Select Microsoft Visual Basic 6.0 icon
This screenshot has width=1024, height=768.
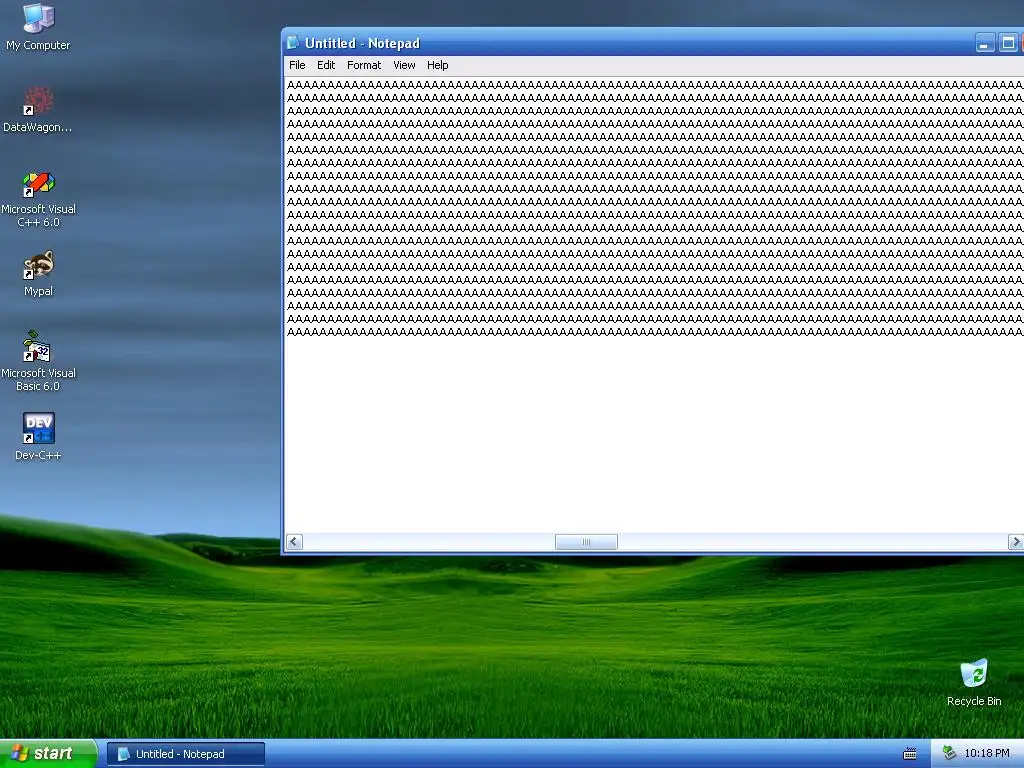tap(38, 361)
